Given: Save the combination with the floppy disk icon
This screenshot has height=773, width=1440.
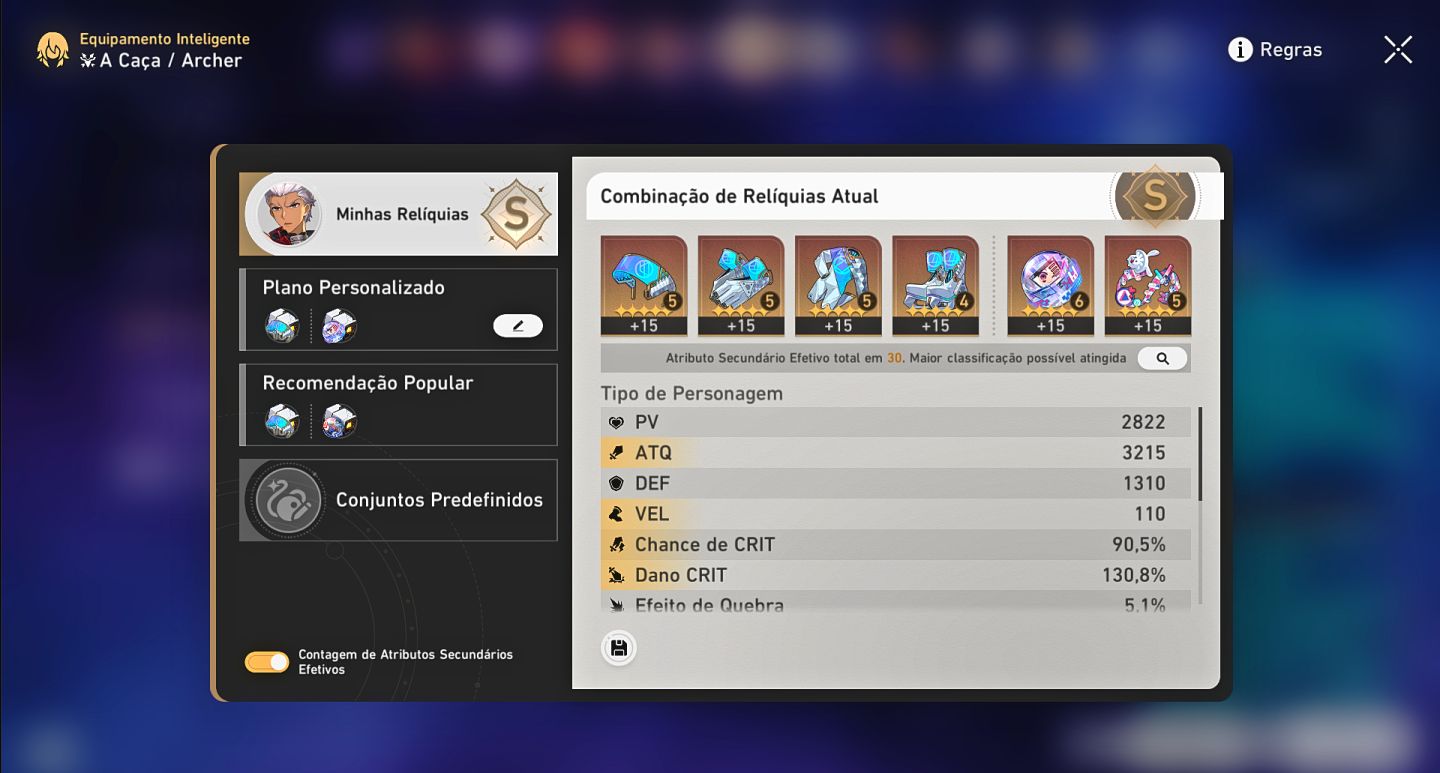Looking at the screenshot, I should [x=619, y=648].
